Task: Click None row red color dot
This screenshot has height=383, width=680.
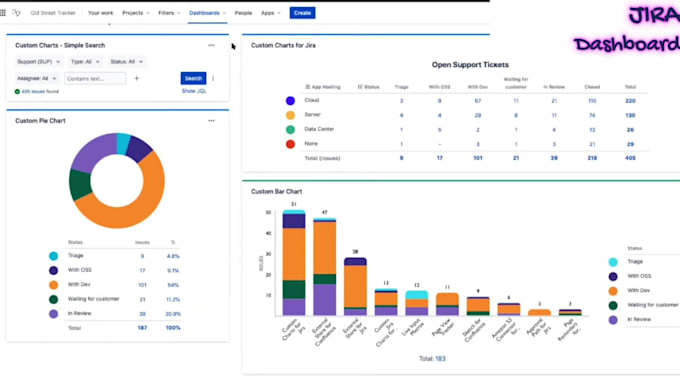Action: (290, 144)
